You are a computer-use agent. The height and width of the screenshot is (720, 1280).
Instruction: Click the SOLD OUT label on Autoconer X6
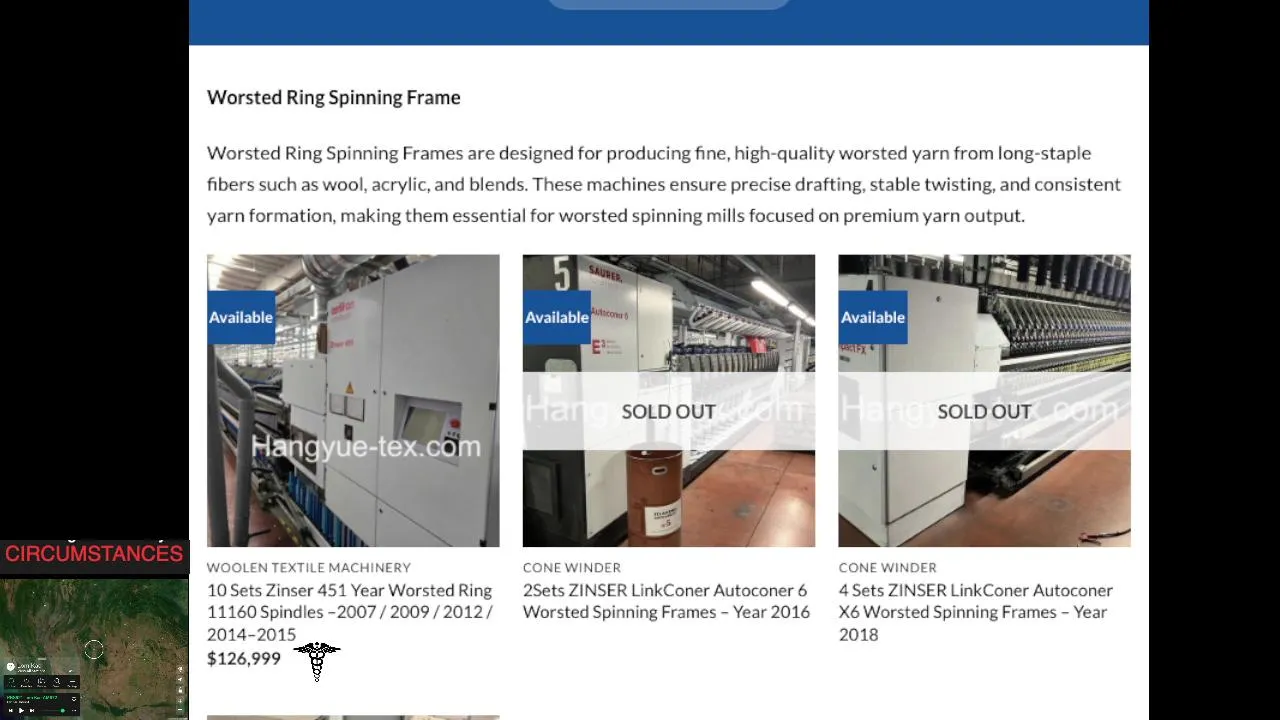(x=984, y=411)
